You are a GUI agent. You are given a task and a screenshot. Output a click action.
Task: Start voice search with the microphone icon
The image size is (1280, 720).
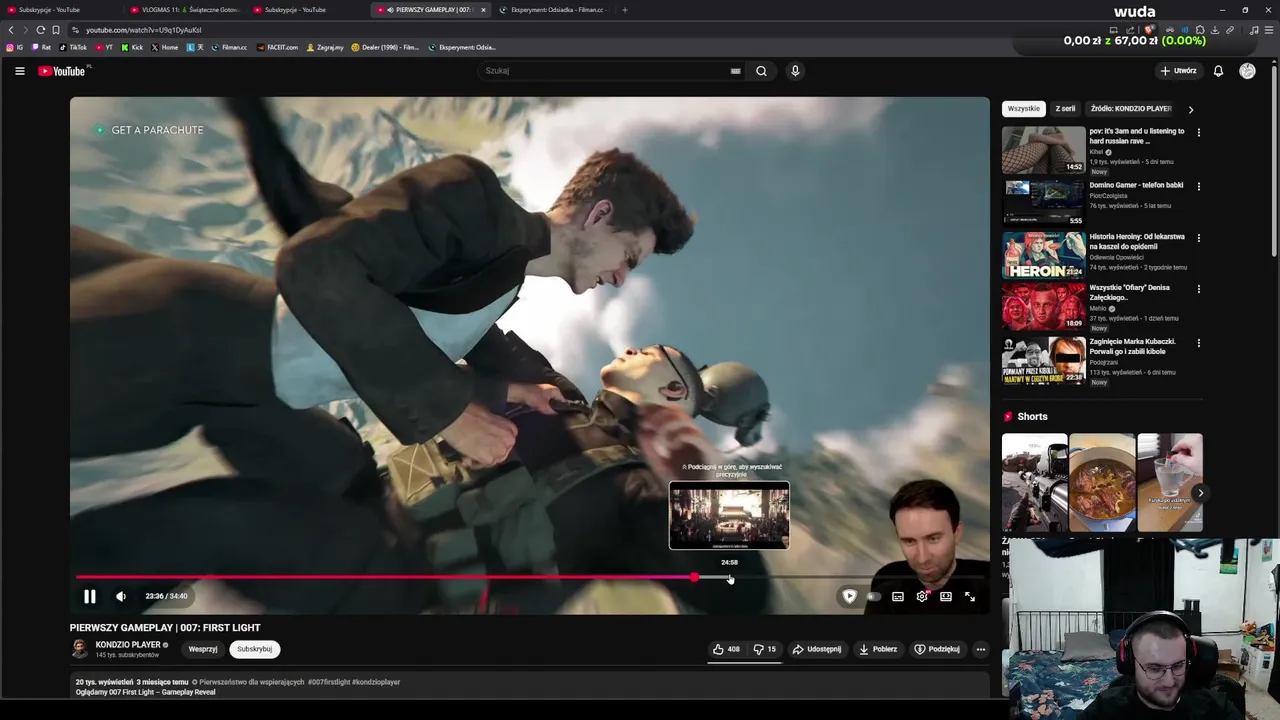[x=795, y=71]
